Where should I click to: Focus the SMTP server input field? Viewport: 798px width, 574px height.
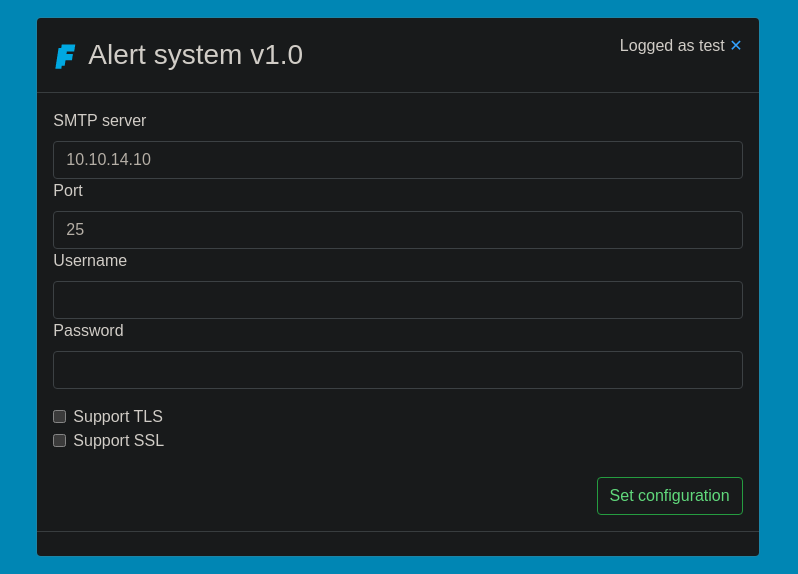(x=398, y=160)
